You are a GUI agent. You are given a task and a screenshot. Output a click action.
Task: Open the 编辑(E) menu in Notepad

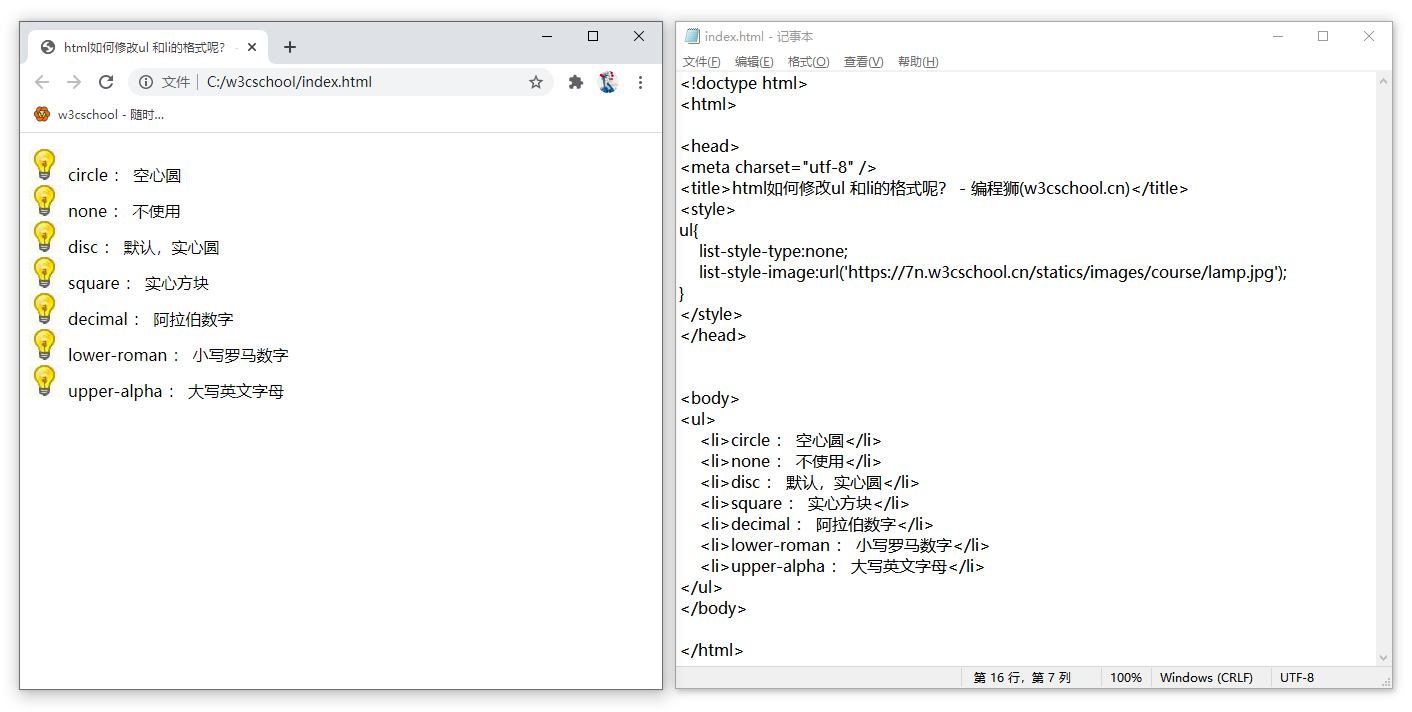tap(754, 62)
